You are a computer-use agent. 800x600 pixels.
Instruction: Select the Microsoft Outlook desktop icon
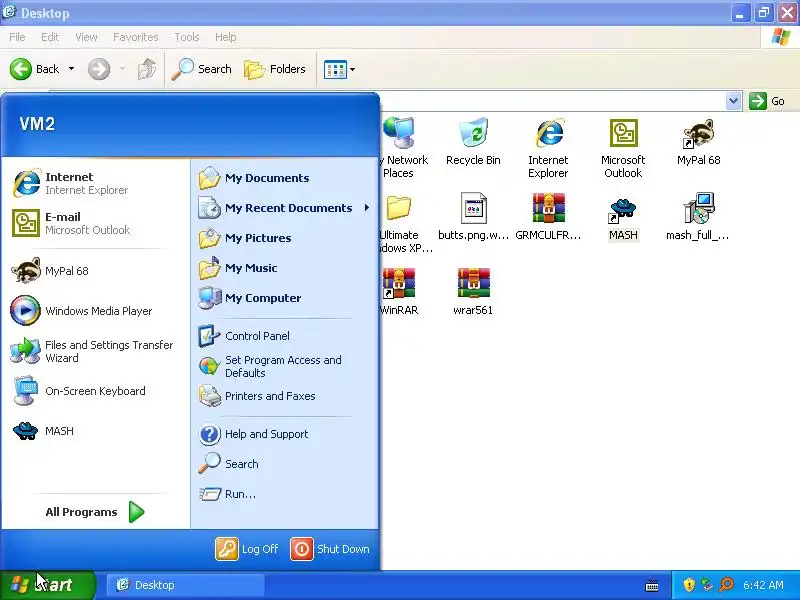(x=623, y=148)
